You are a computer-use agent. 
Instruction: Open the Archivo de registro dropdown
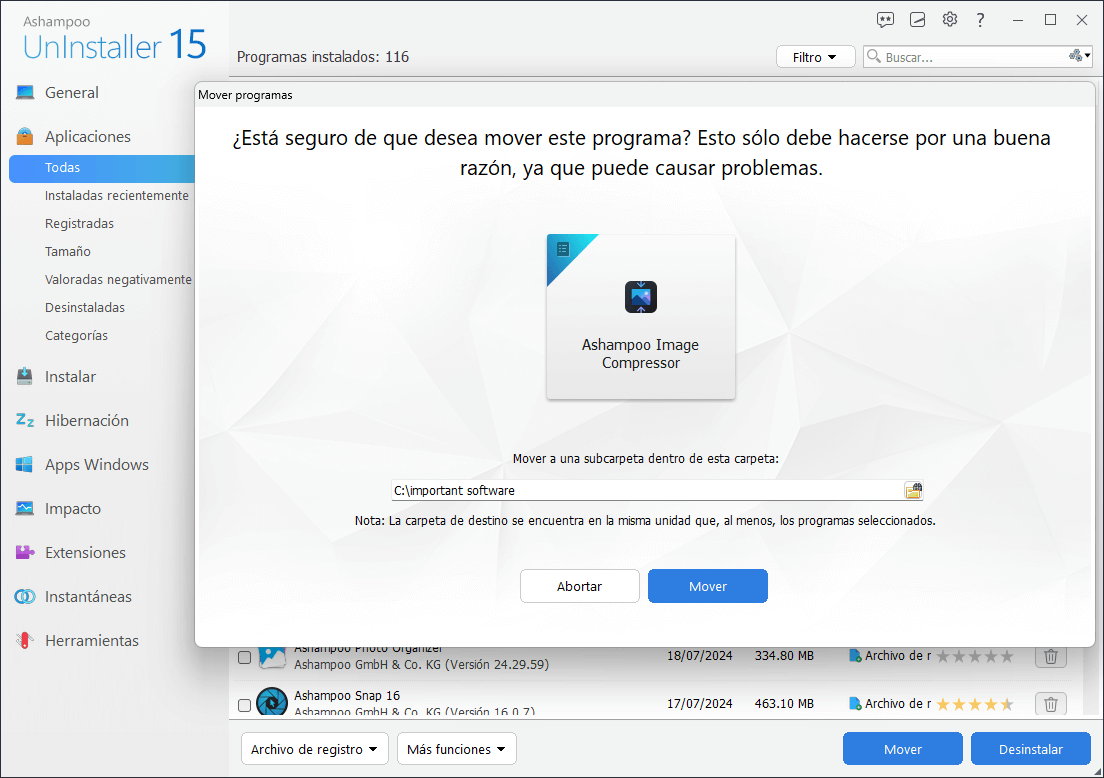315,749
